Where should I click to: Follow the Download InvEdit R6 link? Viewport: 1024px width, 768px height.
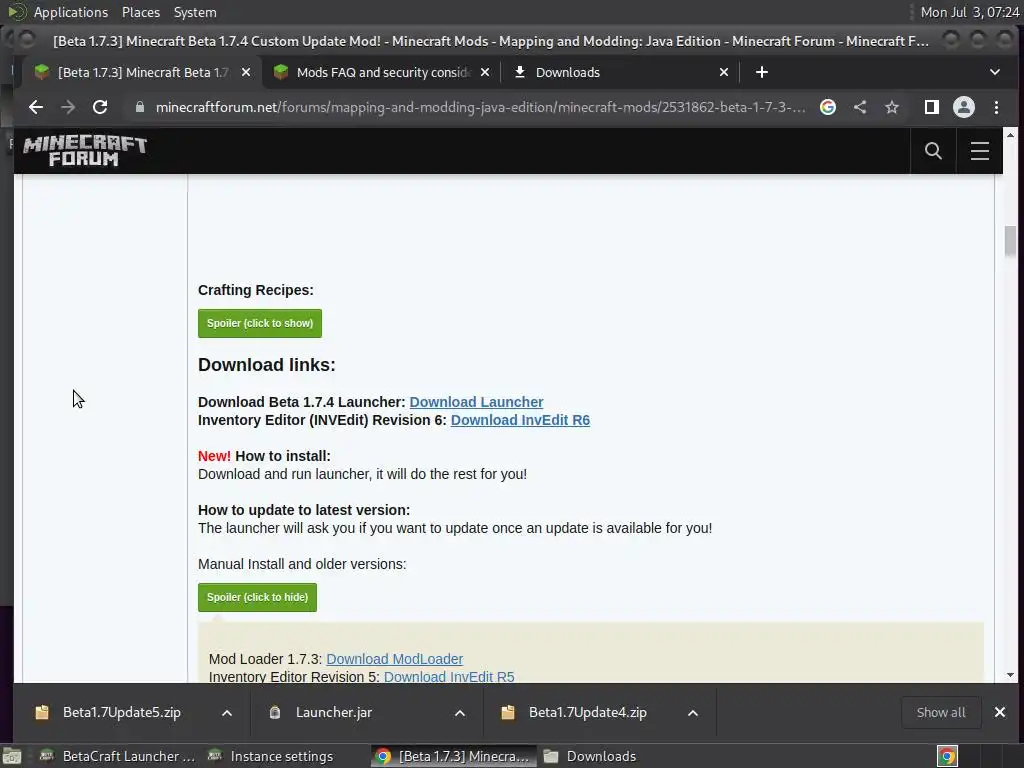(520, 421)
